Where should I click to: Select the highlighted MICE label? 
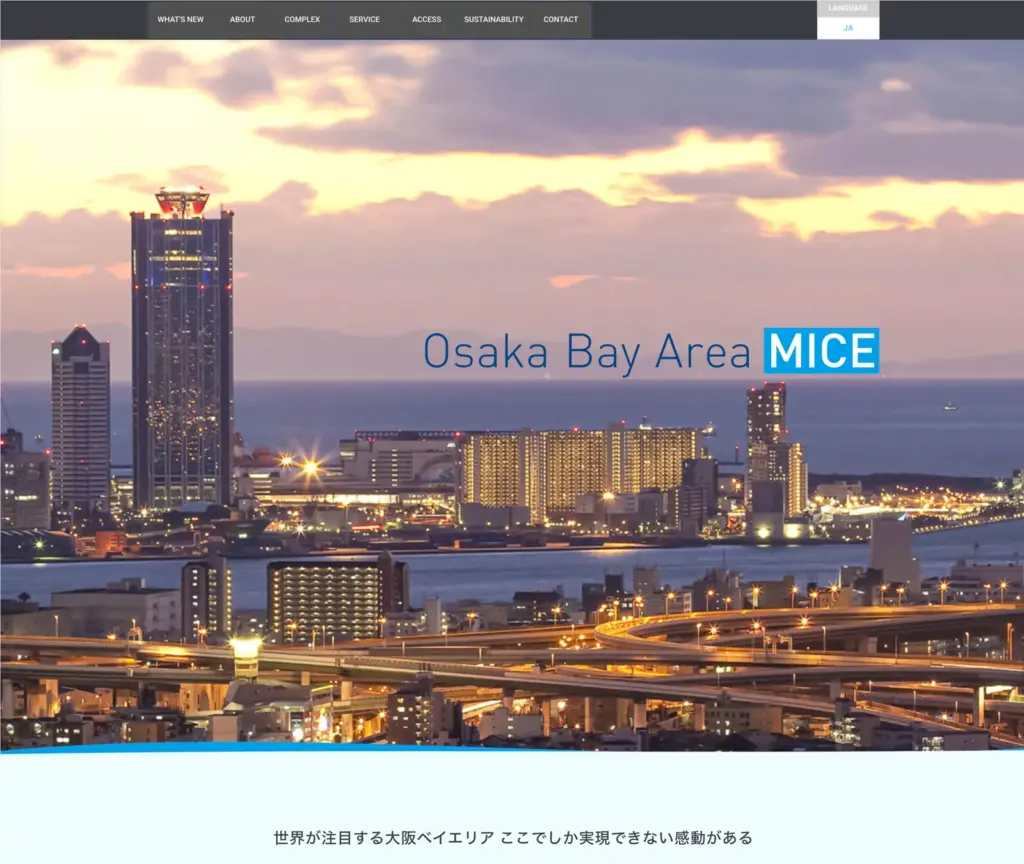[822, 352]
